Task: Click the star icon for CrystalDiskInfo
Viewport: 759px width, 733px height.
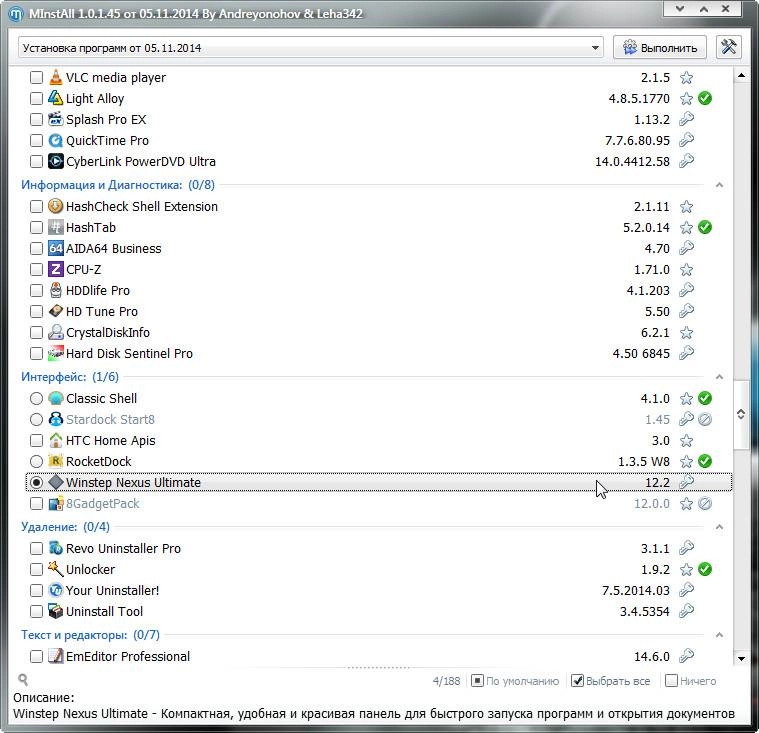Action: [686, 333]
